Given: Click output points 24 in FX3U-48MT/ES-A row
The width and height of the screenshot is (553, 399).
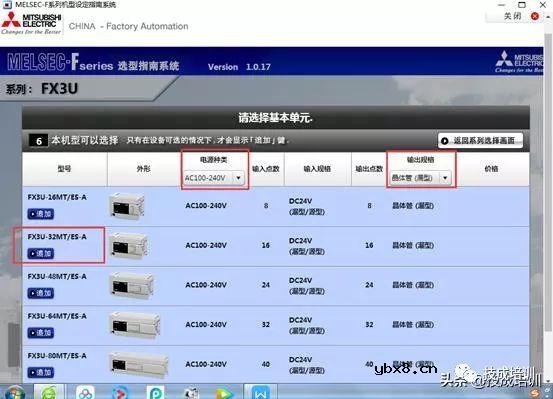Looking at the screenshot, I should (369, 285).
